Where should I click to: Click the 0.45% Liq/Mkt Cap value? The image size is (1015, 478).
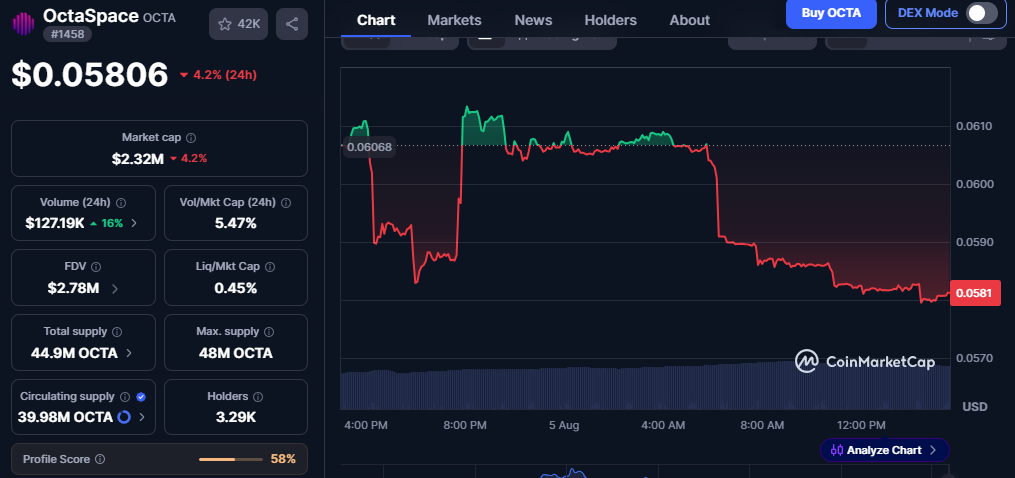236,288
